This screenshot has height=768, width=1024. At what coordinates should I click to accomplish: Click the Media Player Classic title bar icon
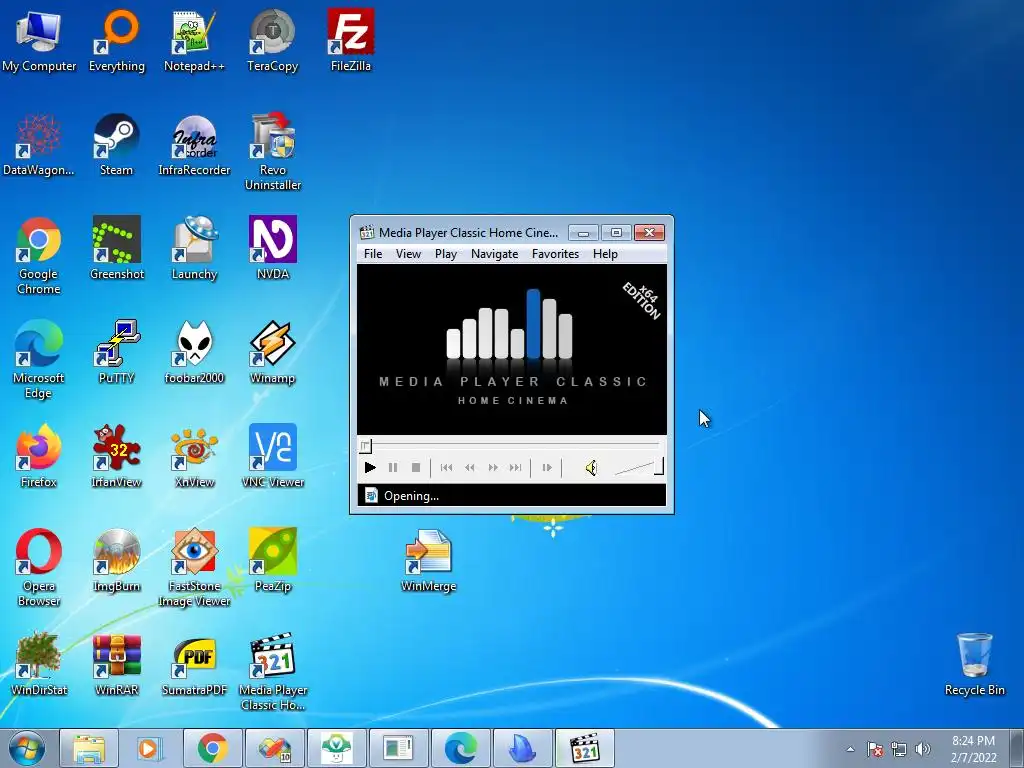367,232
